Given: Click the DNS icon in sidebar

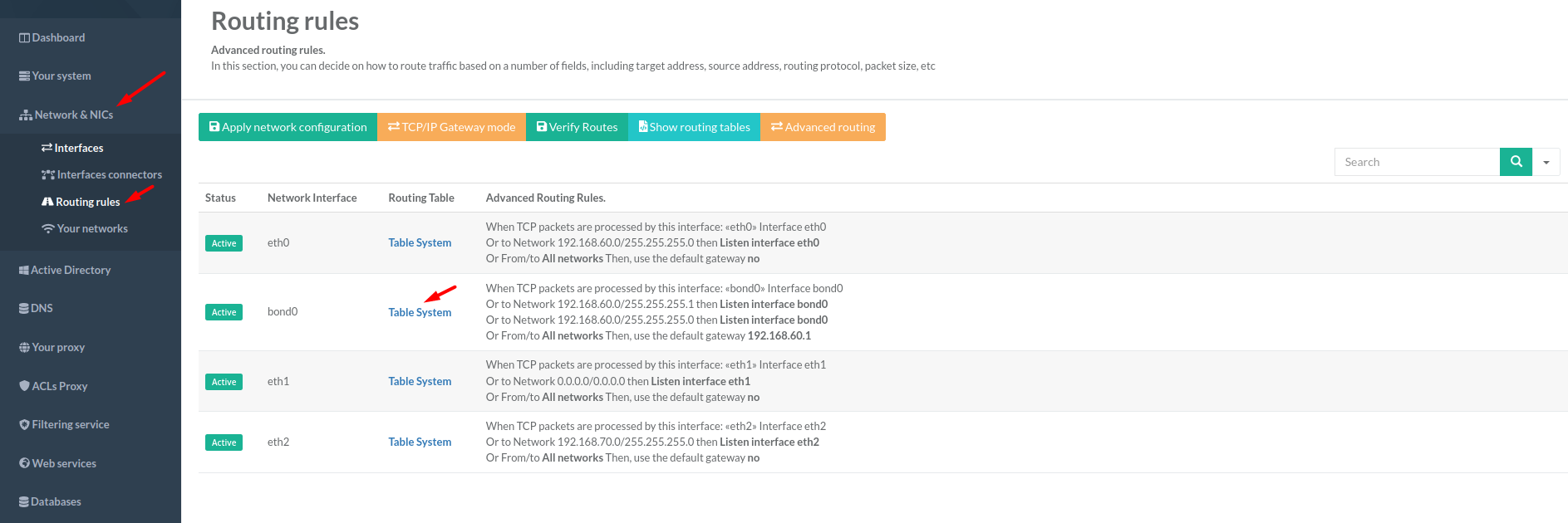Looking at the screenshot, I should click(x=24, y=309).
